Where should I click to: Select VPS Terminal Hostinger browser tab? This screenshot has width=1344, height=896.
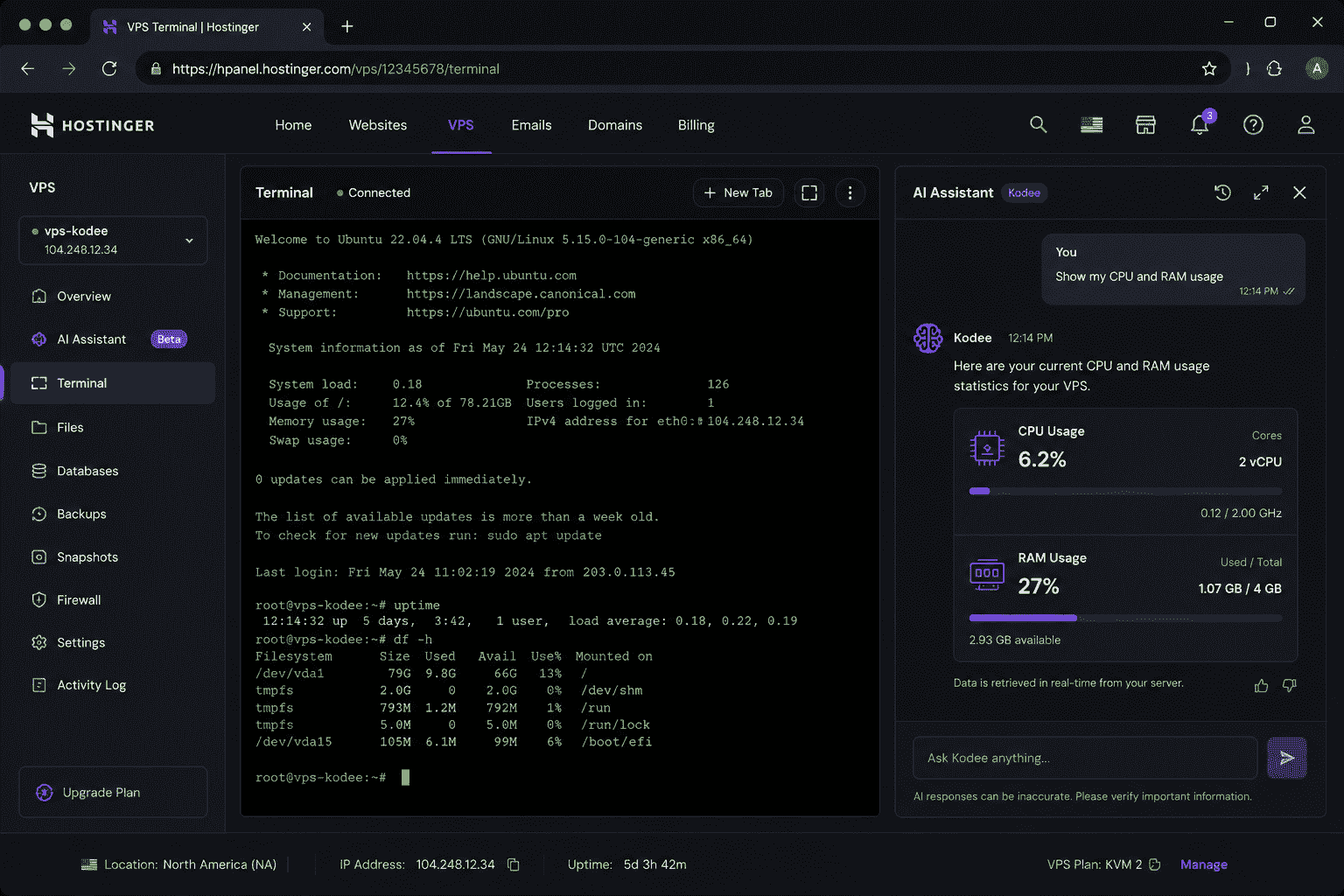(x=206, y=26)
